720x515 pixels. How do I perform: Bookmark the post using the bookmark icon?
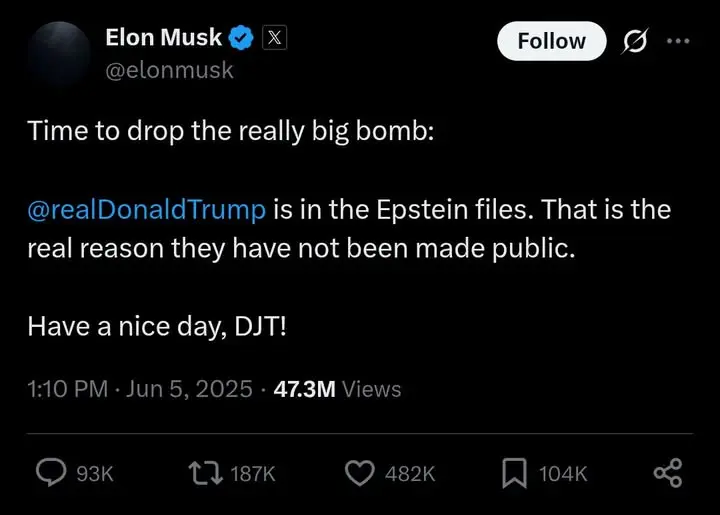(514, 473)
